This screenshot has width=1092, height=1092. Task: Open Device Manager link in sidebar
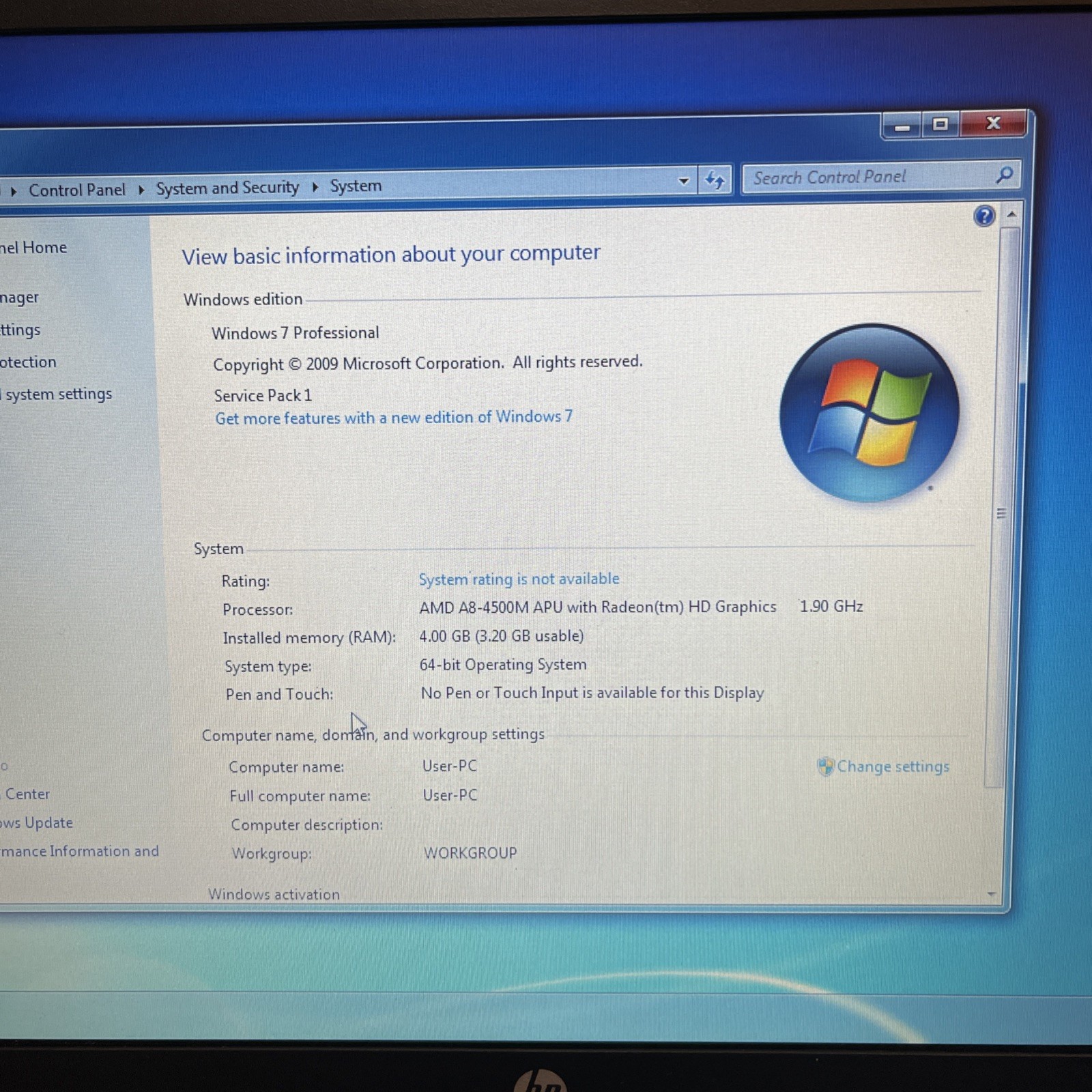[19, 298]
